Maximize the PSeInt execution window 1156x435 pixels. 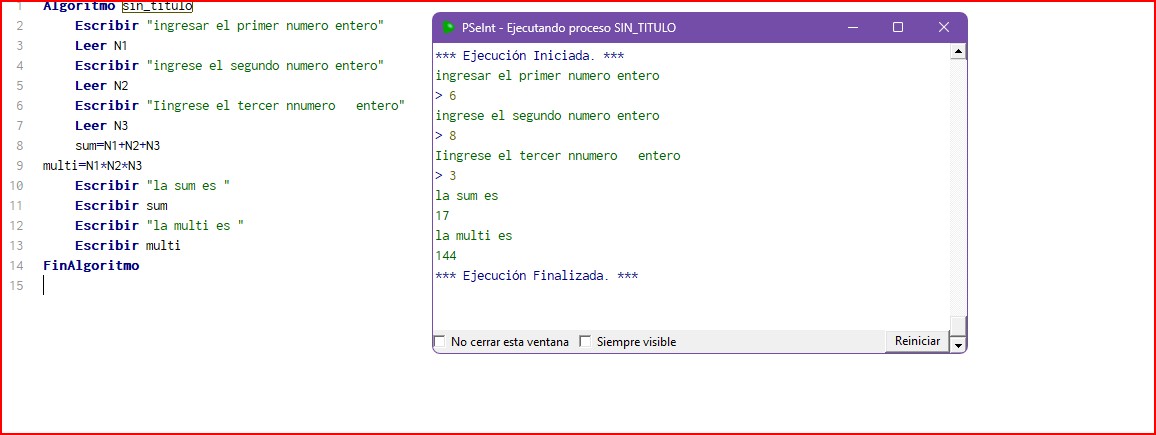point(898,28)
